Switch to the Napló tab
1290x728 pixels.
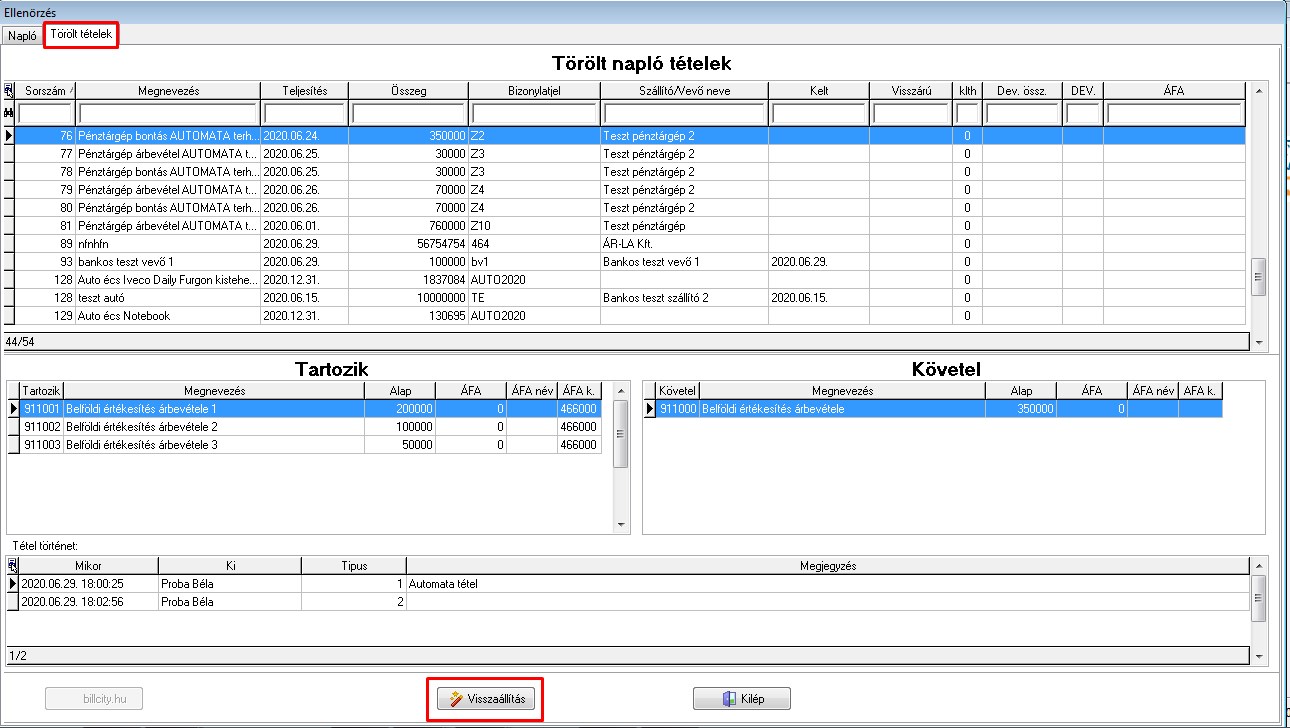22,36
